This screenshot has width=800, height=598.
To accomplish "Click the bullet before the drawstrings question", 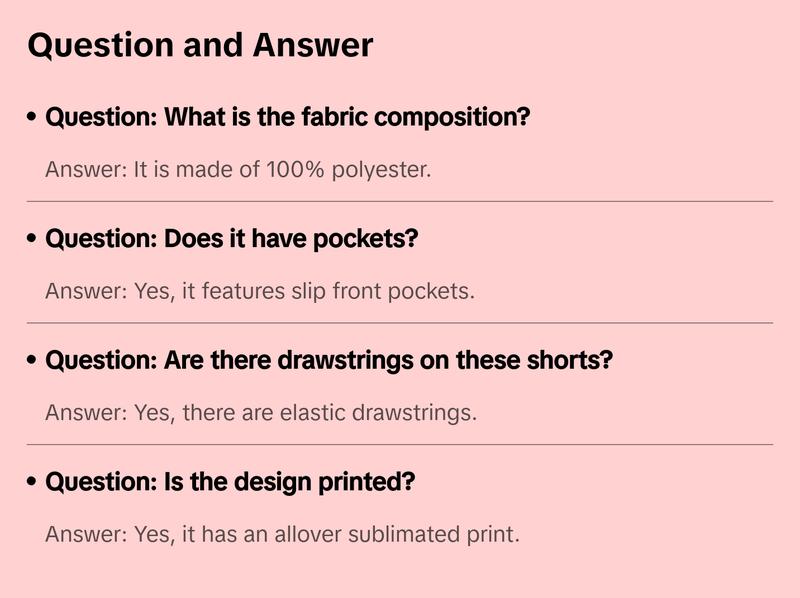I will [33, 360].
